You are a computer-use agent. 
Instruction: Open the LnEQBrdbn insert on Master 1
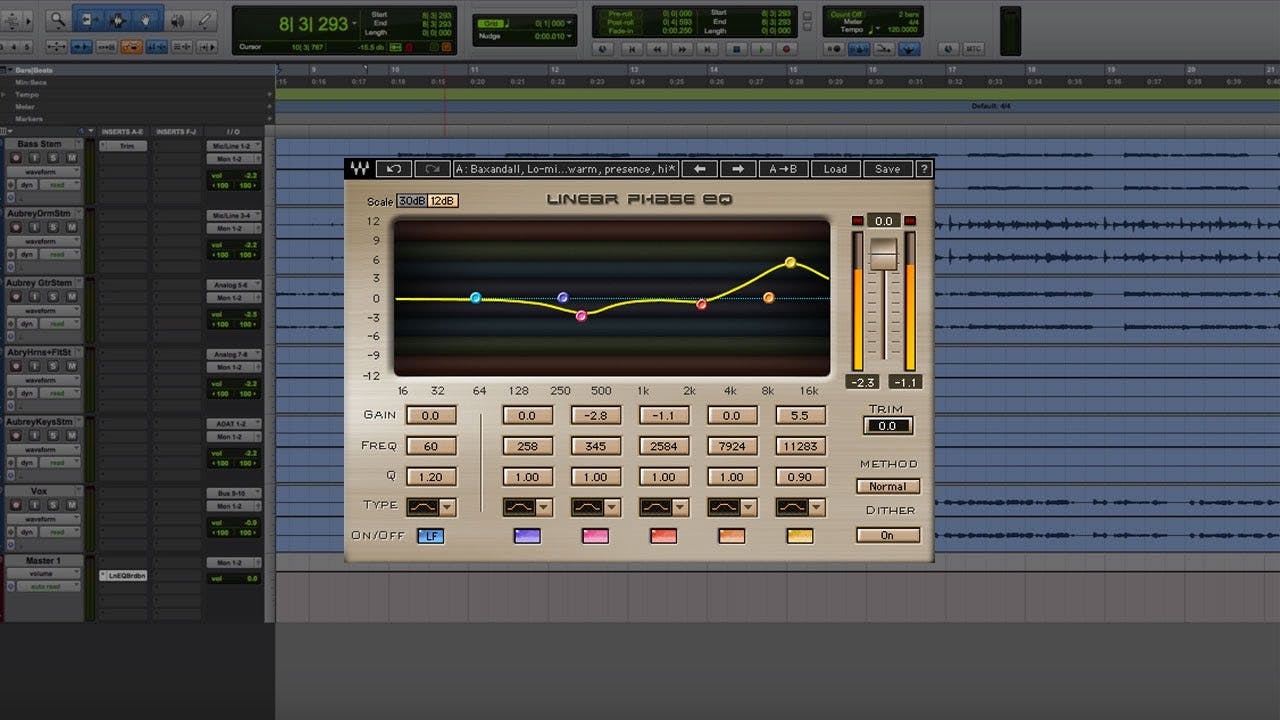point(123,576)
